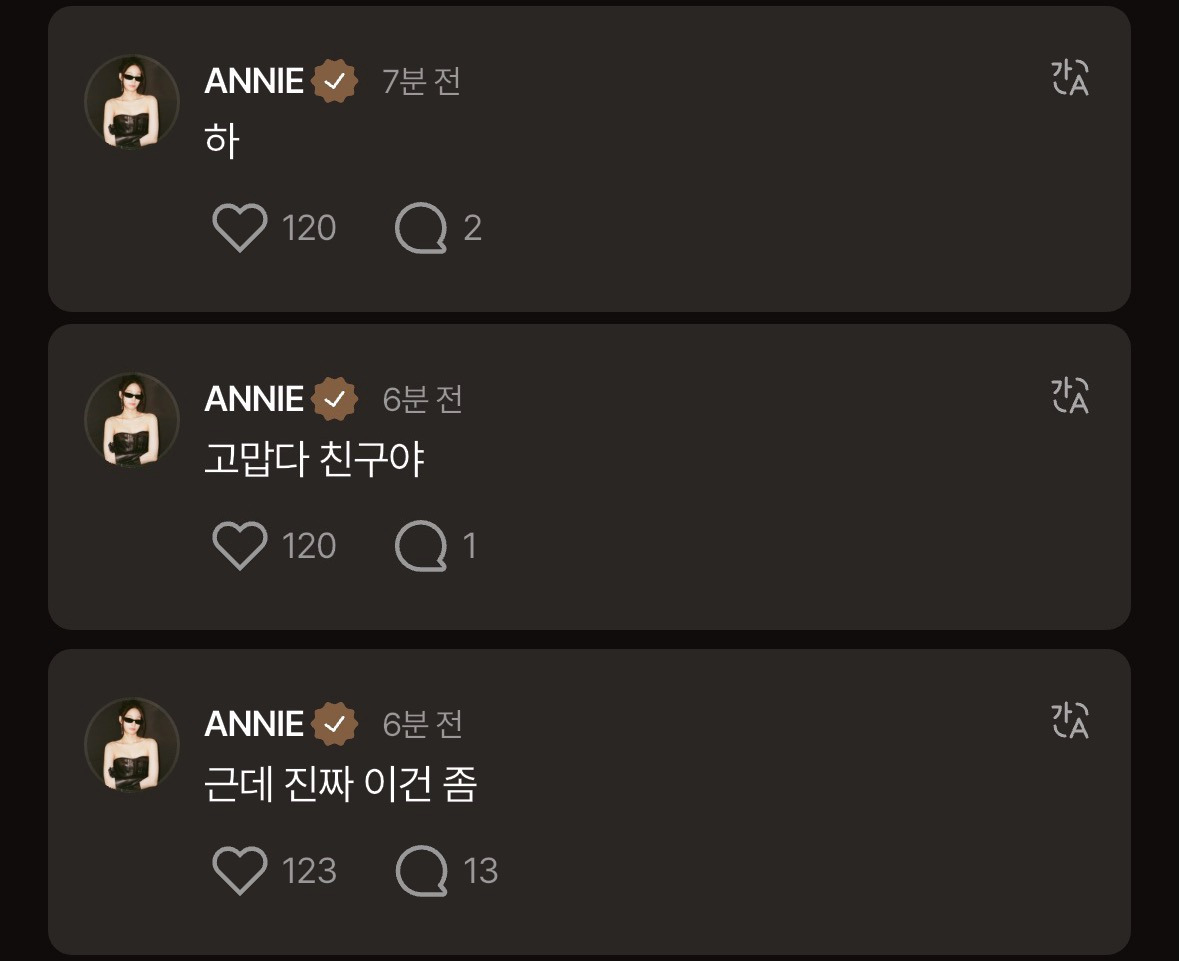
Task: Click the ANNIE username on the 7분 전 post
Action: (x=254, y=81)
